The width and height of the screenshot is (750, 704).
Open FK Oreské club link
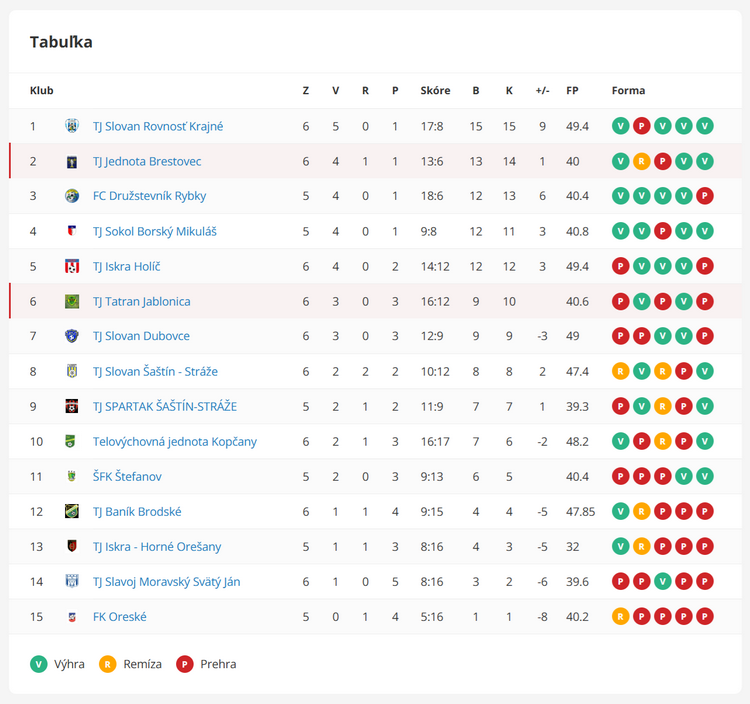(120, 617)
